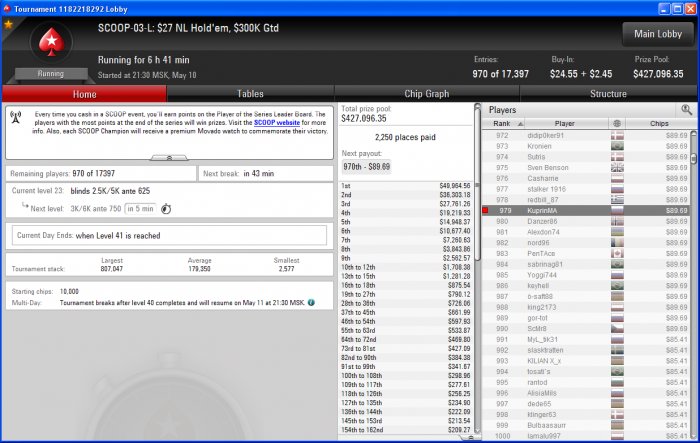Click the stopwatch icon beside next level timer

pyautogui.click(x=166, y=209)
